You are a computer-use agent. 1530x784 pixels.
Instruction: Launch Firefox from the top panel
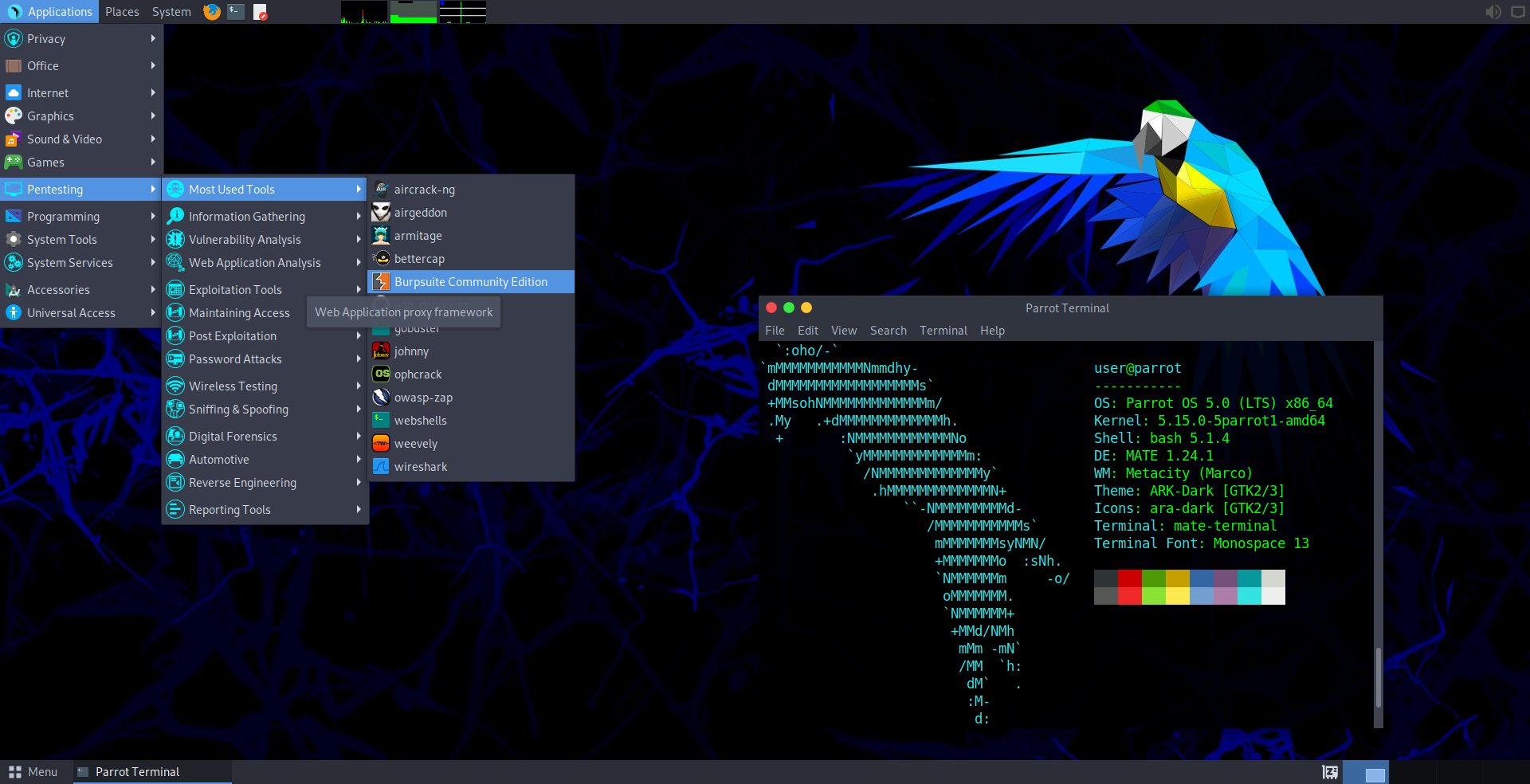click(211, 12)
